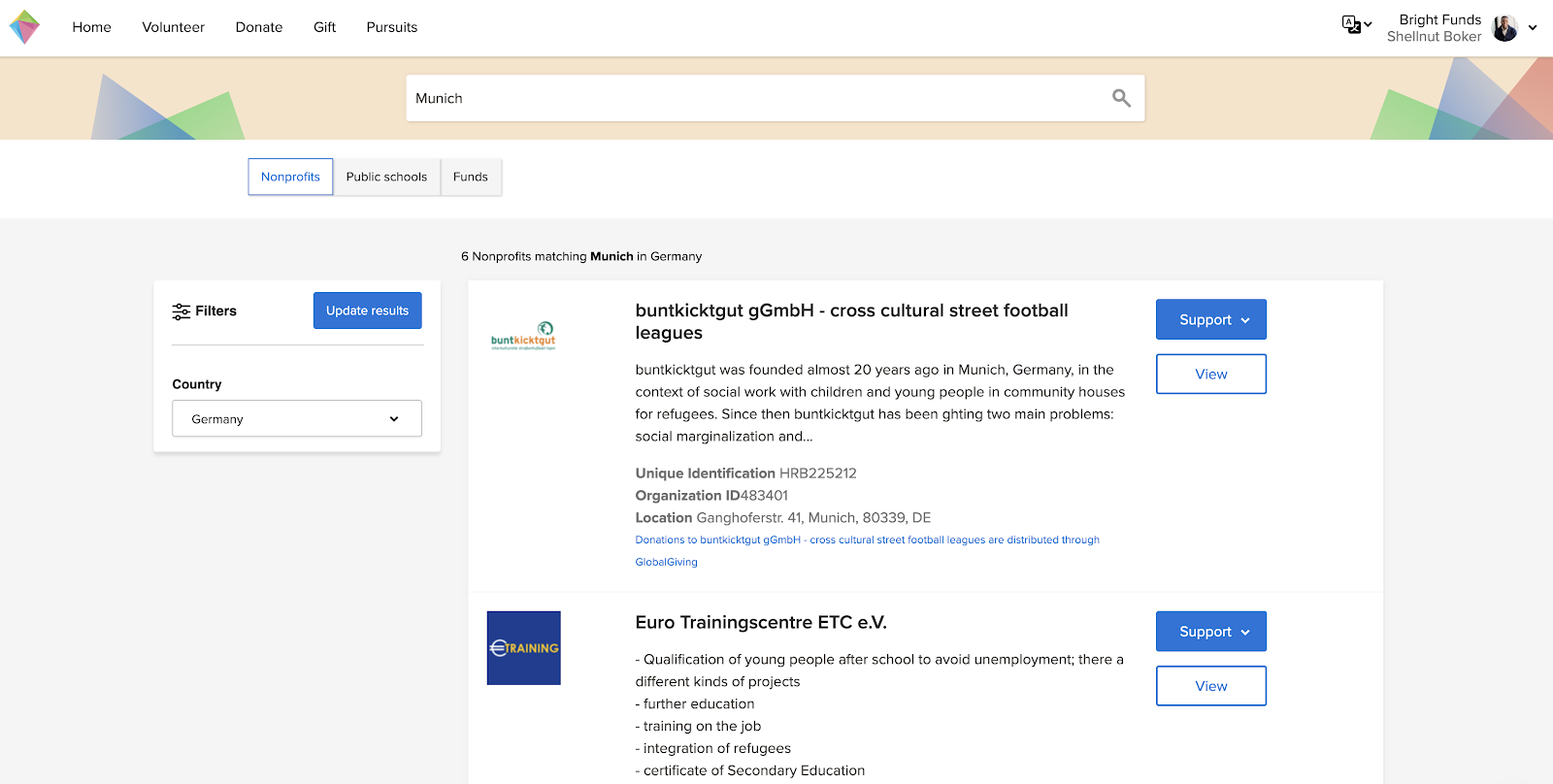Click the Euro Trainingscentre logo
The image size is (1553, 784).
point(523,648)
